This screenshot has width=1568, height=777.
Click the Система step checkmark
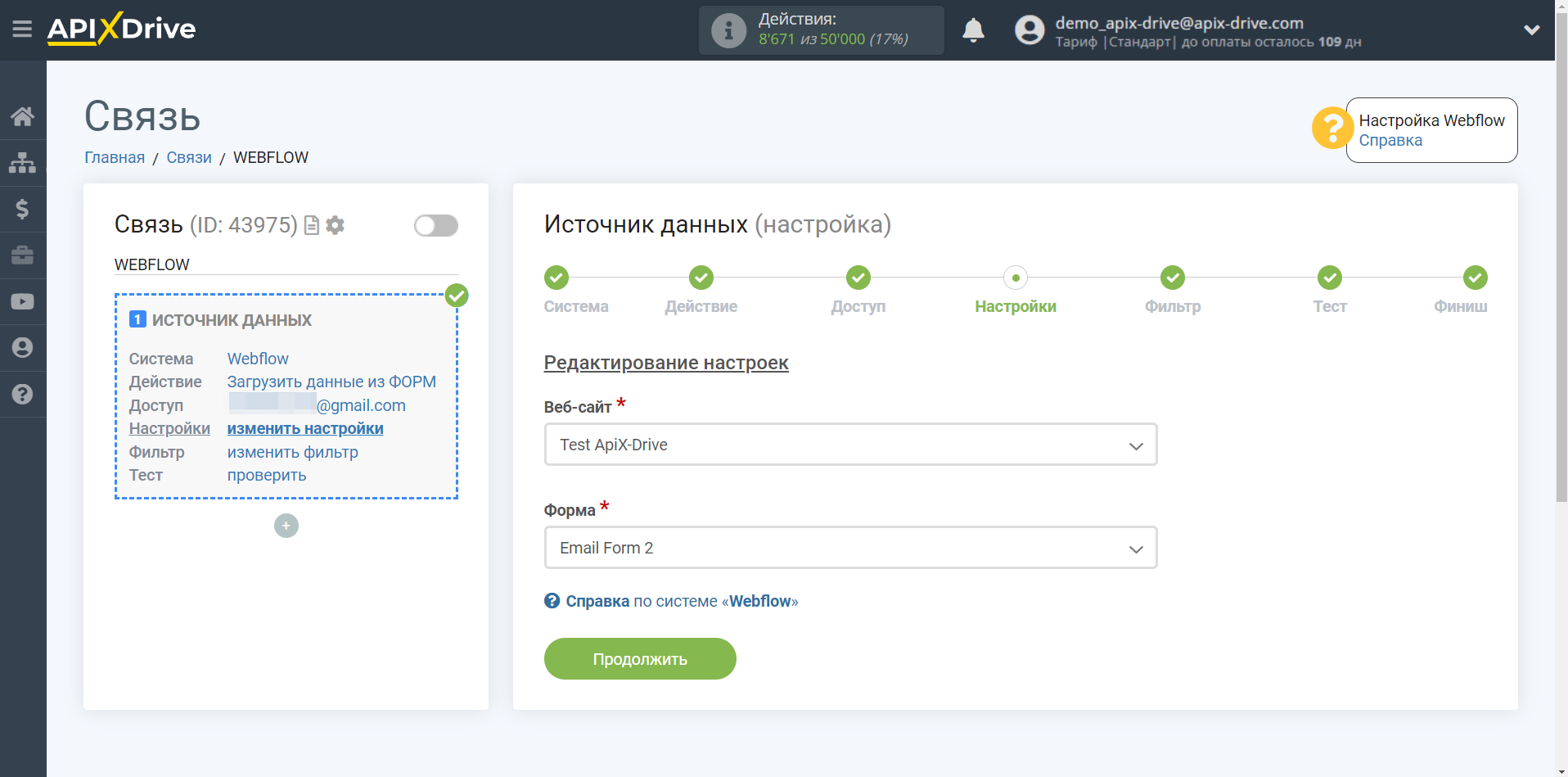coord(556,278)
